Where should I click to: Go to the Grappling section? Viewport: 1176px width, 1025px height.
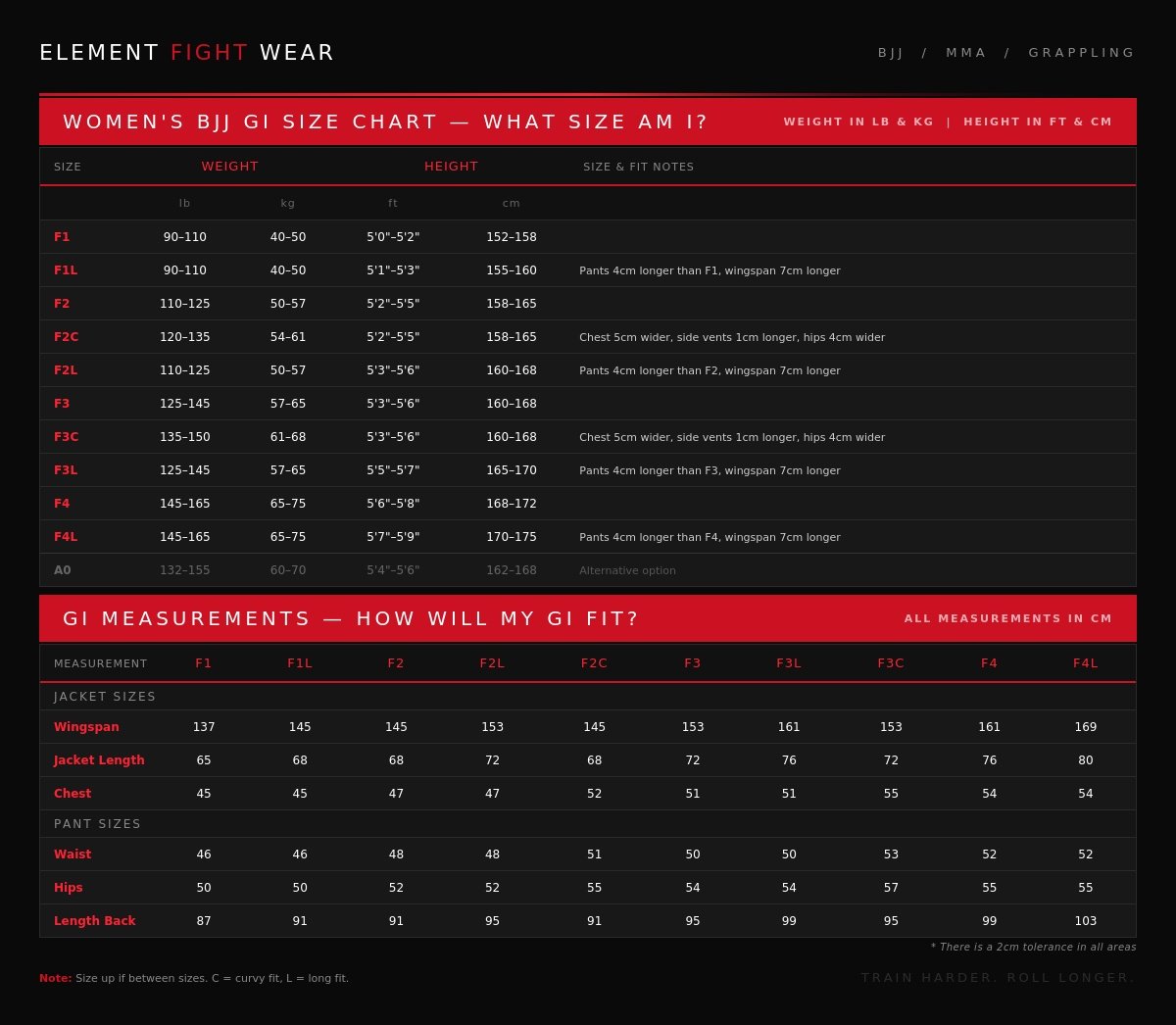[x=1081, y=53]
